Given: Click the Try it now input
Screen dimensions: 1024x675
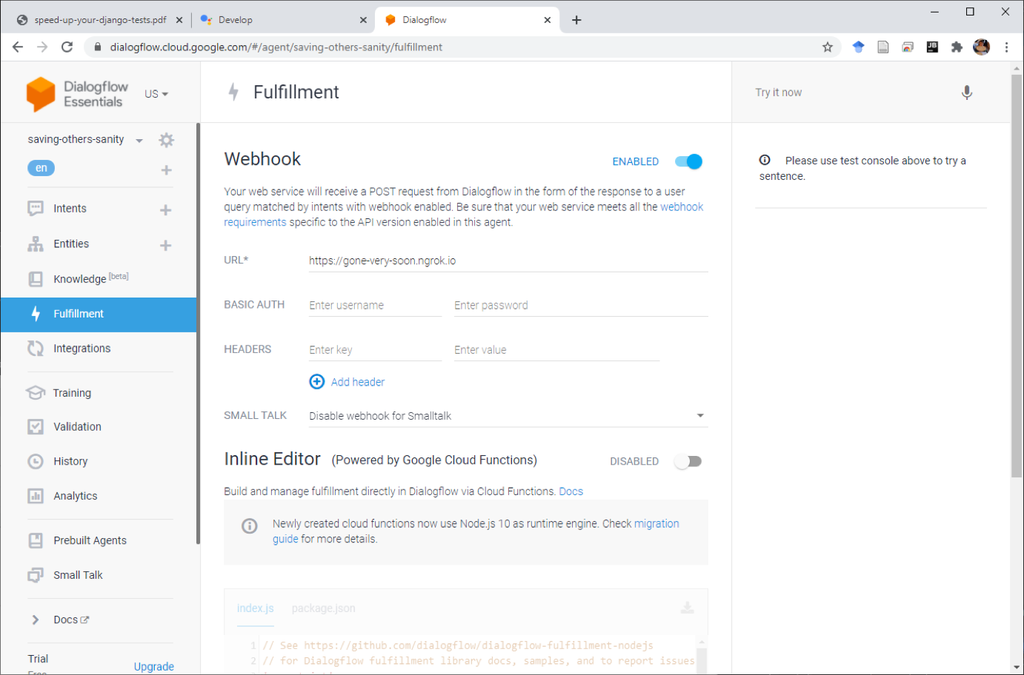Looking at the screenshot, I should click(850, 93).
